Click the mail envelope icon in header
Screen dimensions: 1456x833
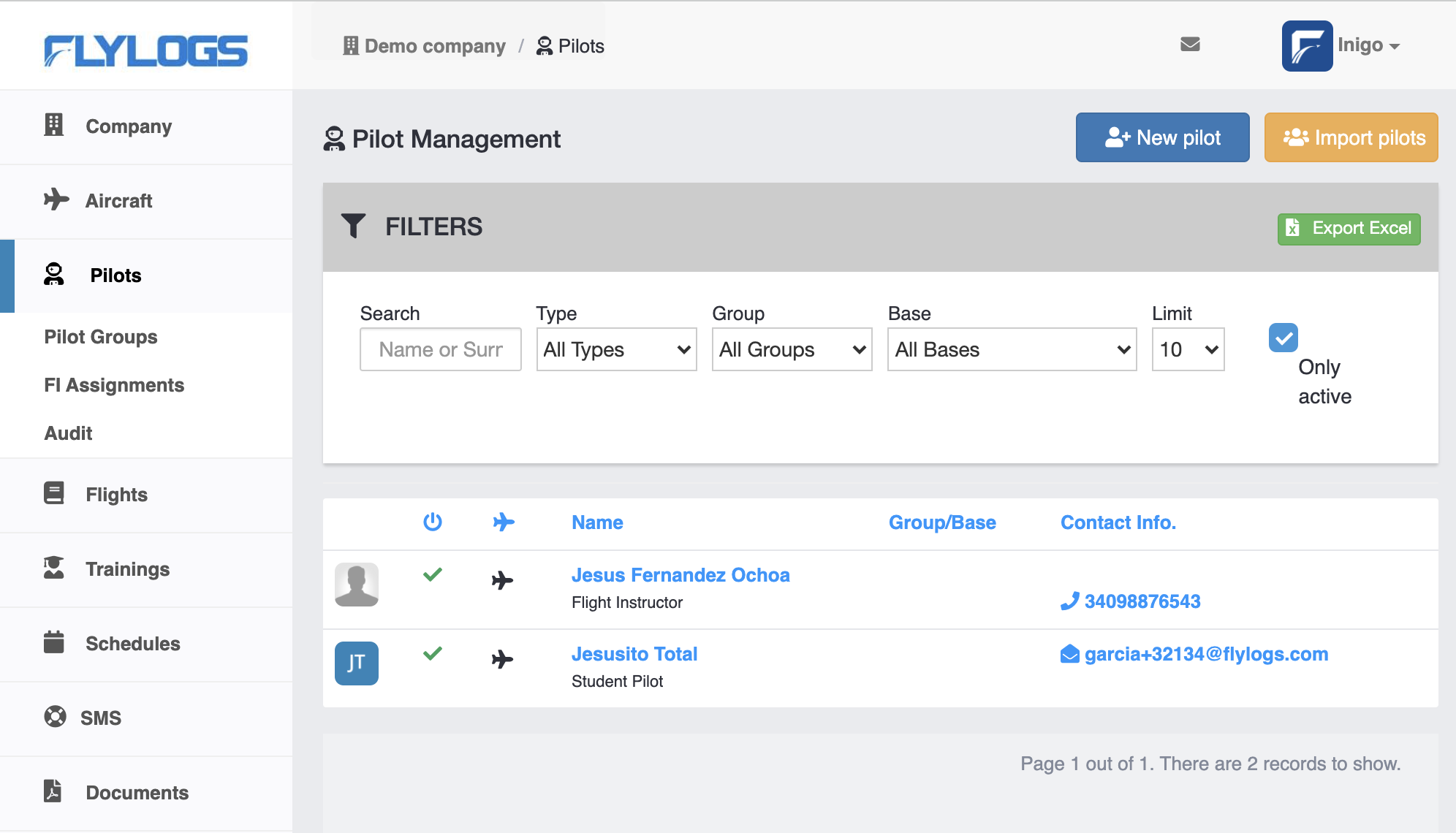pyautogui.click(x=1190, y=45)
